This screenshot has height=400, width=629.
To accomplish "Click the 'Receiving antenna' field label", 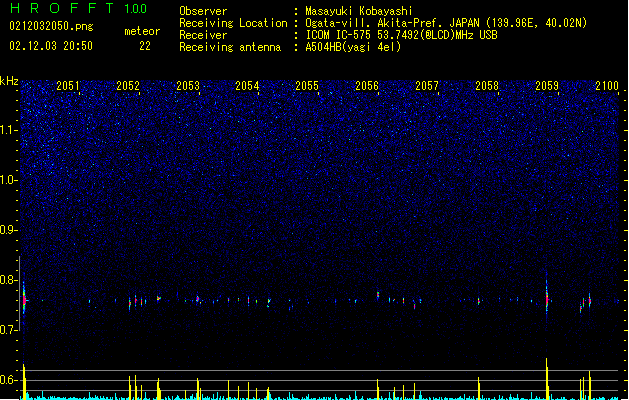I will coord(230,47).
